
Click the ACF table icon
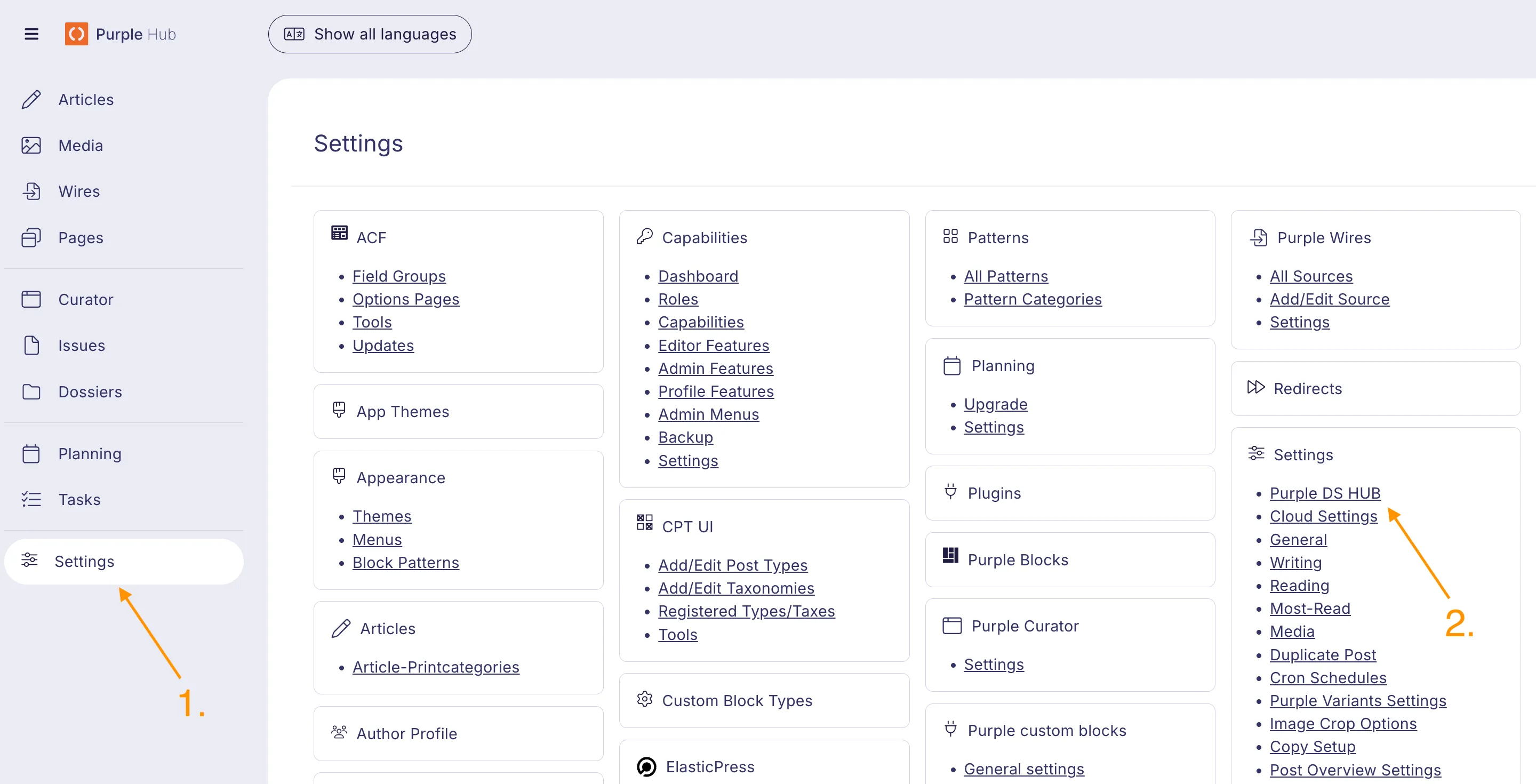click(x=339, y=233)
